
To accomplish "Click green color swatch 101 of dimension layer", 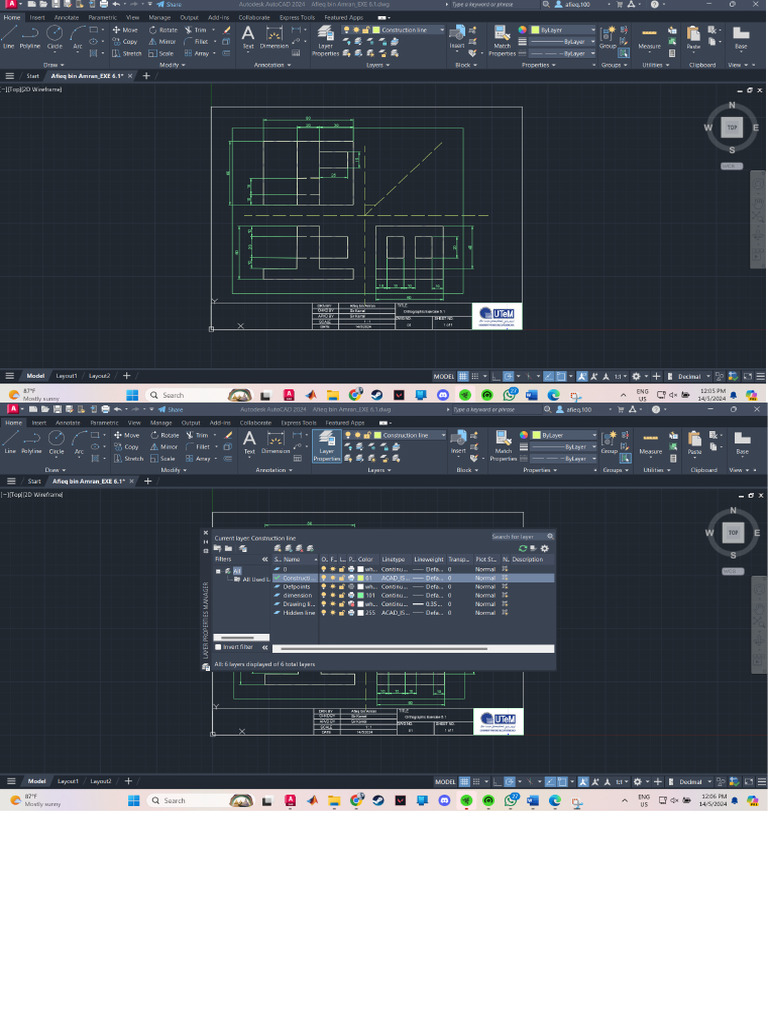I will tap(360, 595).
